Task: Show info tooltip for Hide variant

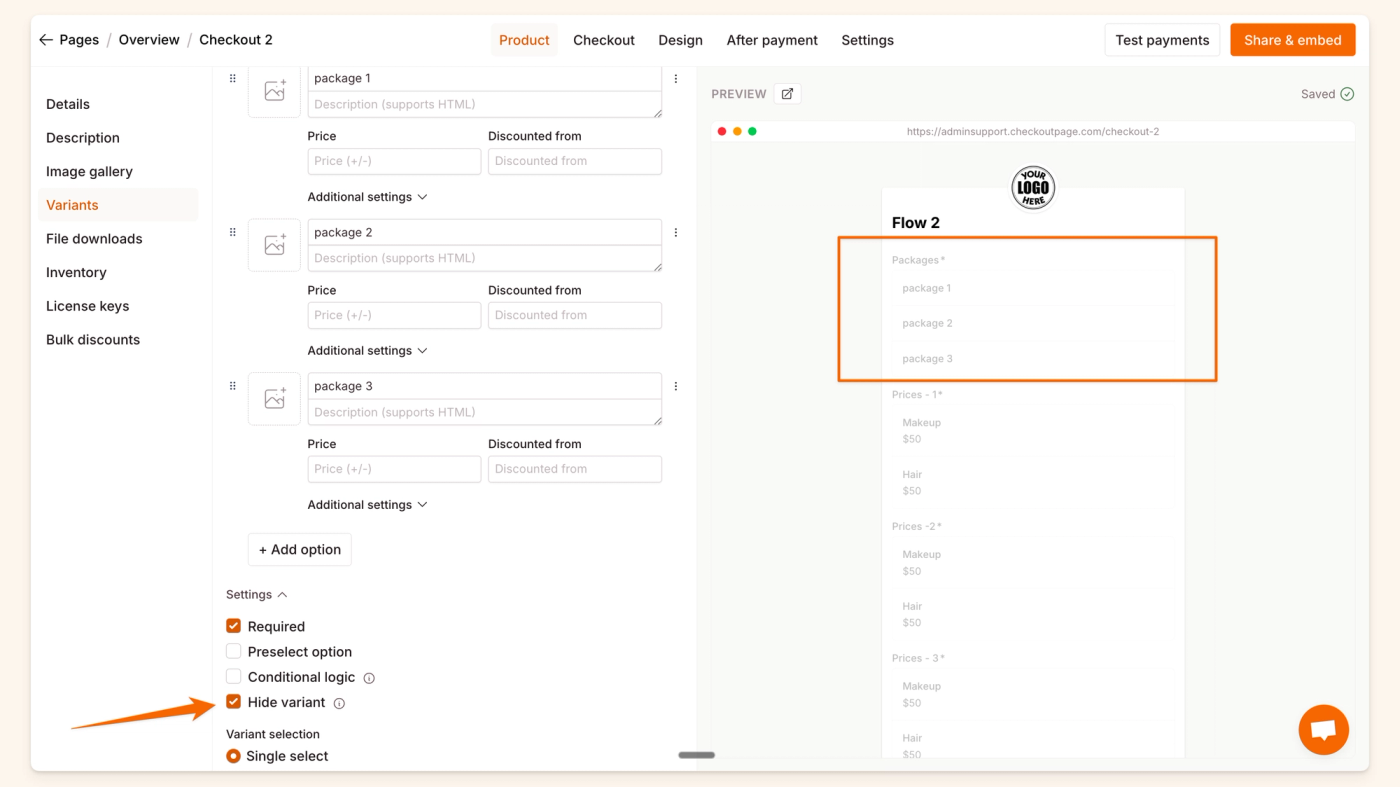Action: (x=339, y=703)
